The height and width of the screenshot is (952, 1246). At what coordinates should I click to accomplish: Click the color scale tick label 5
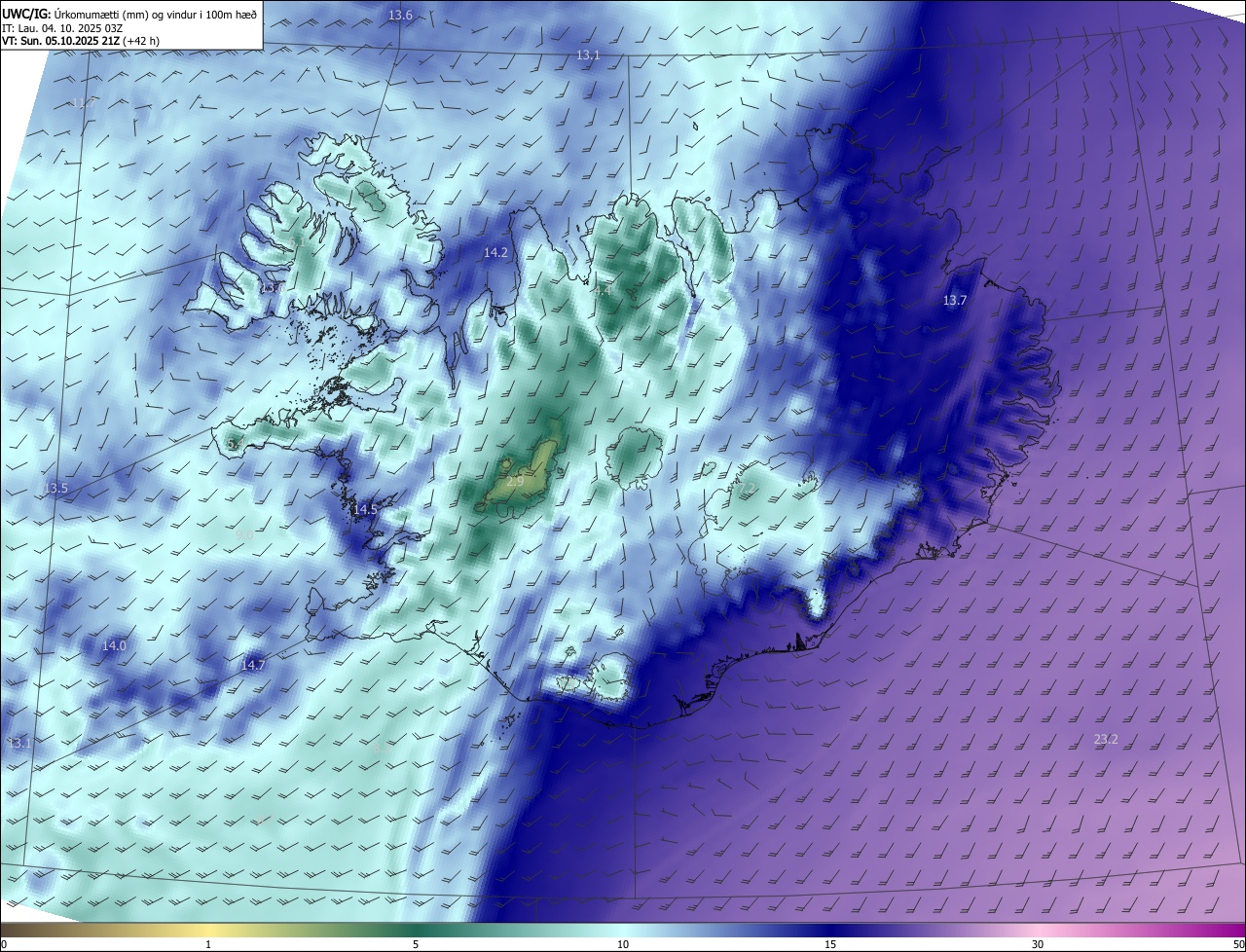pyautogui.click(x=416, y=944)
